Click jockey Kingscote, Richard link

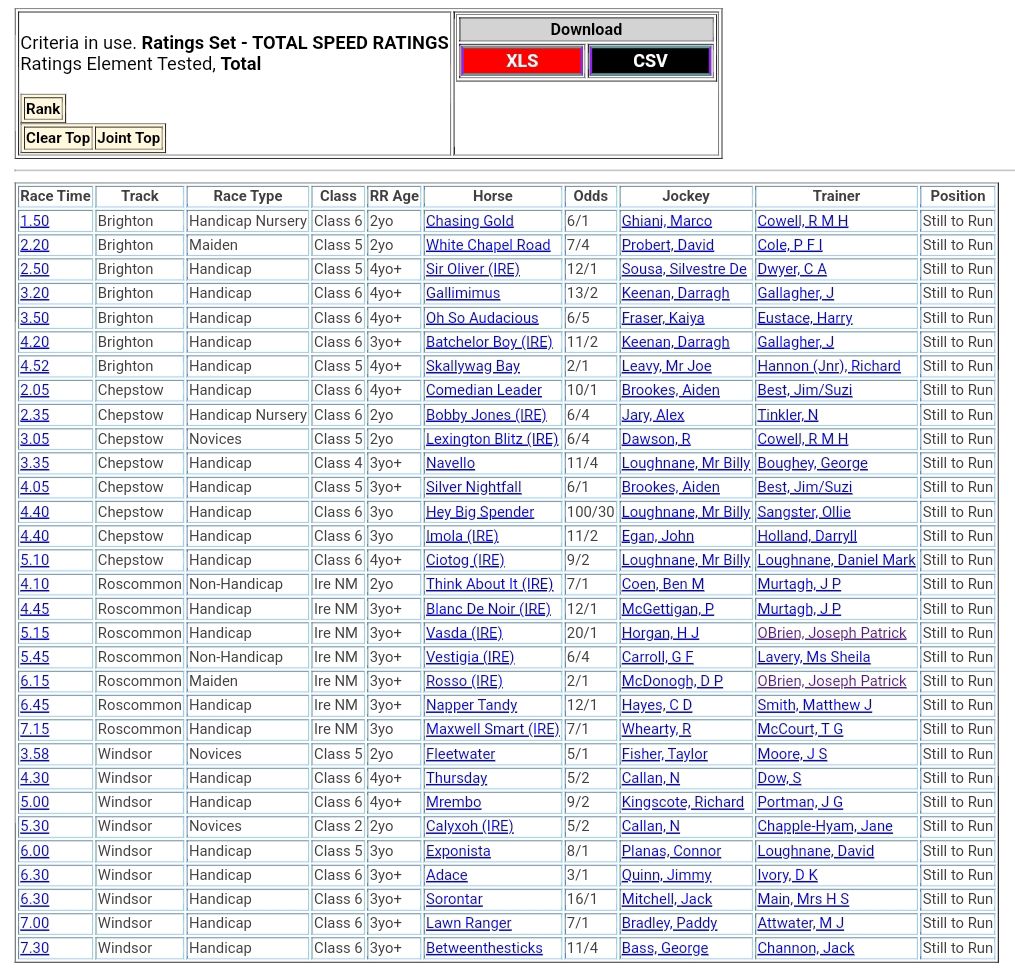[x=682, y=802]
